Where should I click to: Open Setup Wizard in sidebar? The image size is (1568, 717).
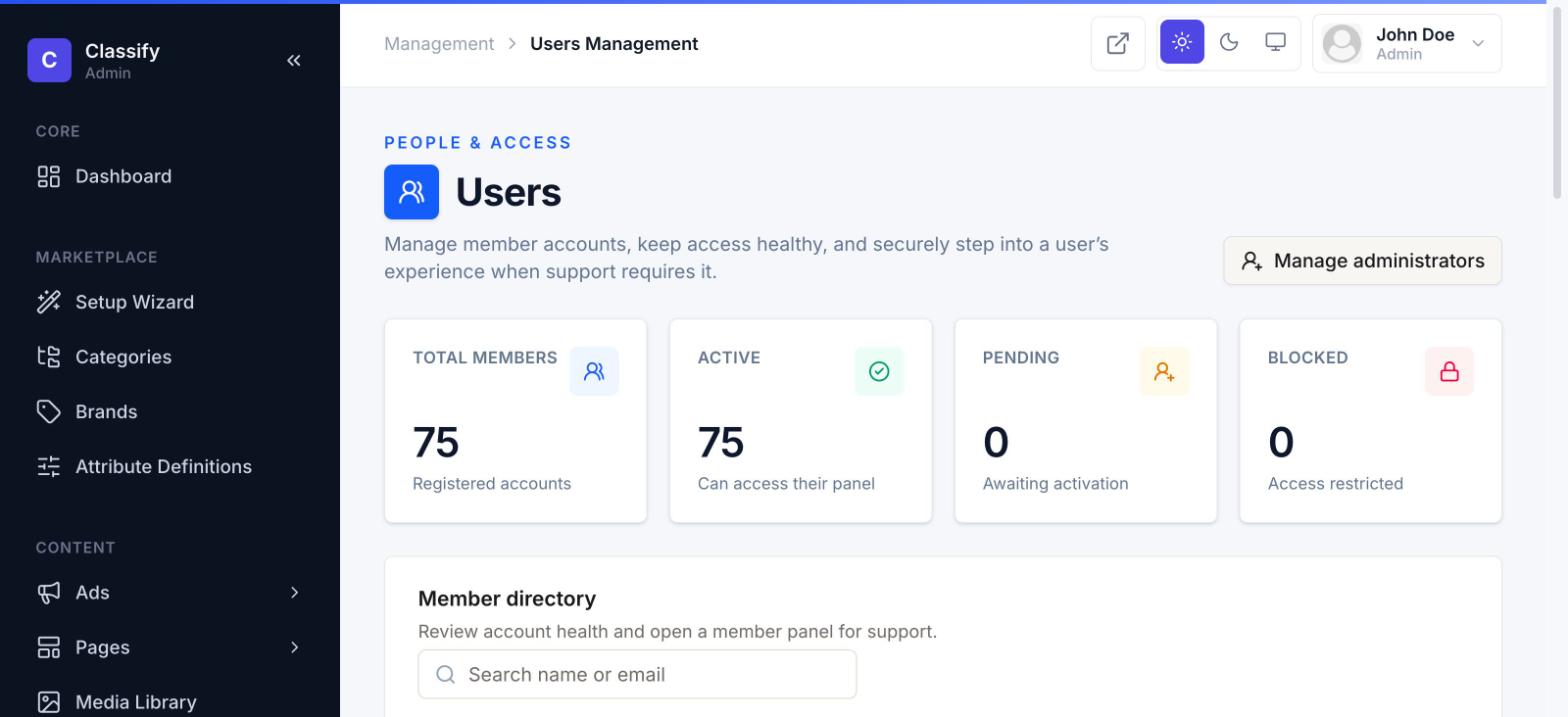click(x=170, y=302)
